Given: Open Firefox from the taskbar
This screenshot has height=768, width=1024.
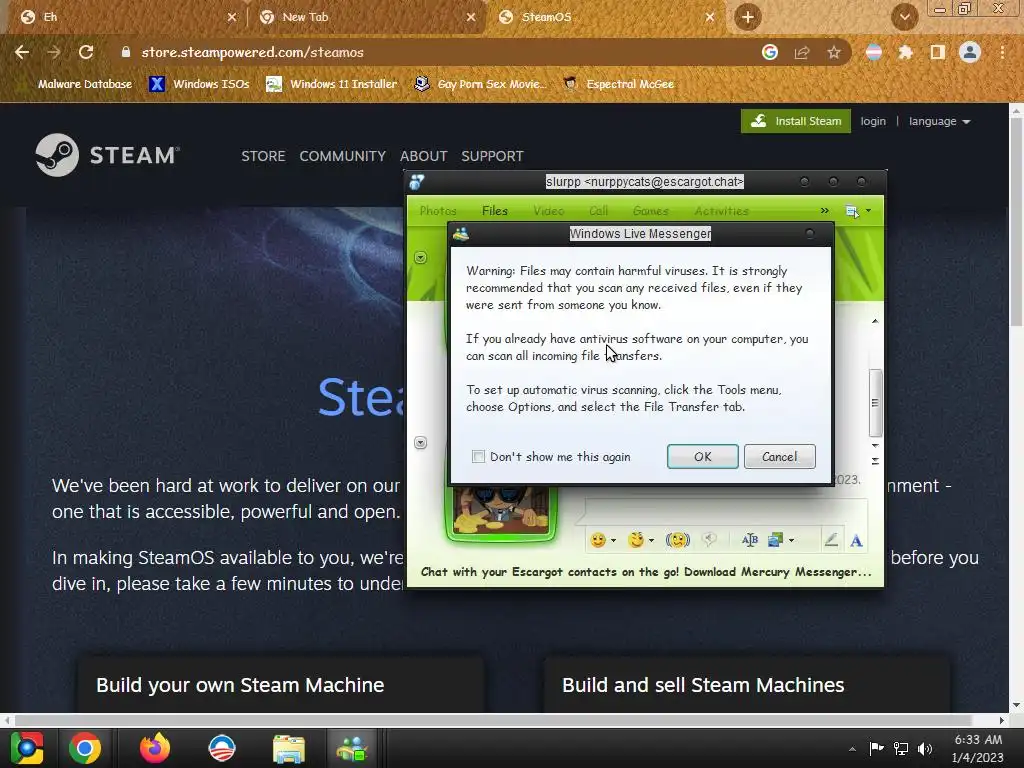Looking at the screenshot, I should [x=155, y=748].
